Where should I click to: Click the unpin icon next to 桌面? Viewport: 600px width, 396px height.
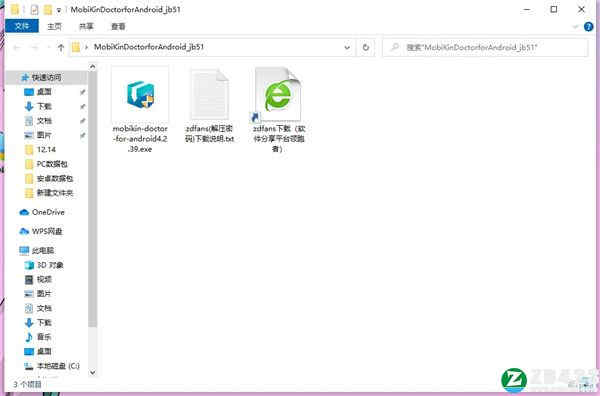(x=82, y=92)
